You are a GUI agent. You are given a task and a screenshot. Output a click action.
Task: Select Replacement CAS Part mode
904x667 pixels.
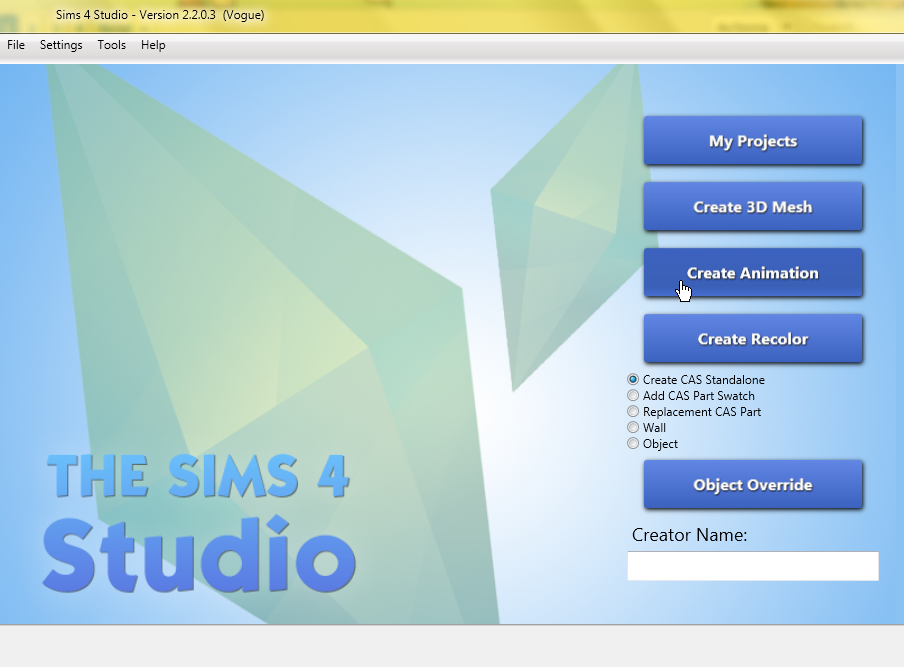633,411
